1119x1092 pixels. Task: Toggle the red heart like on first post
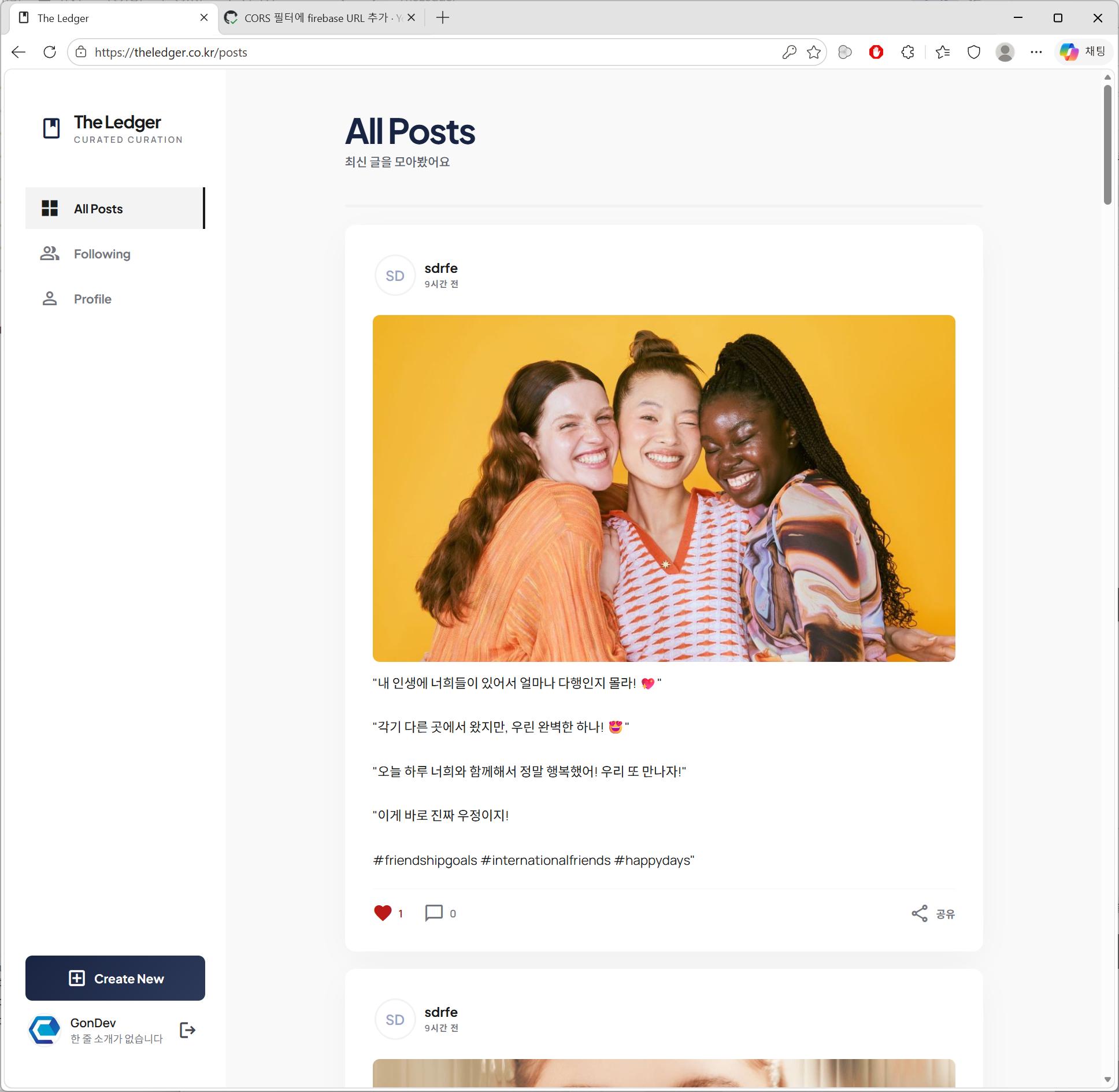(x=383, y=913)
